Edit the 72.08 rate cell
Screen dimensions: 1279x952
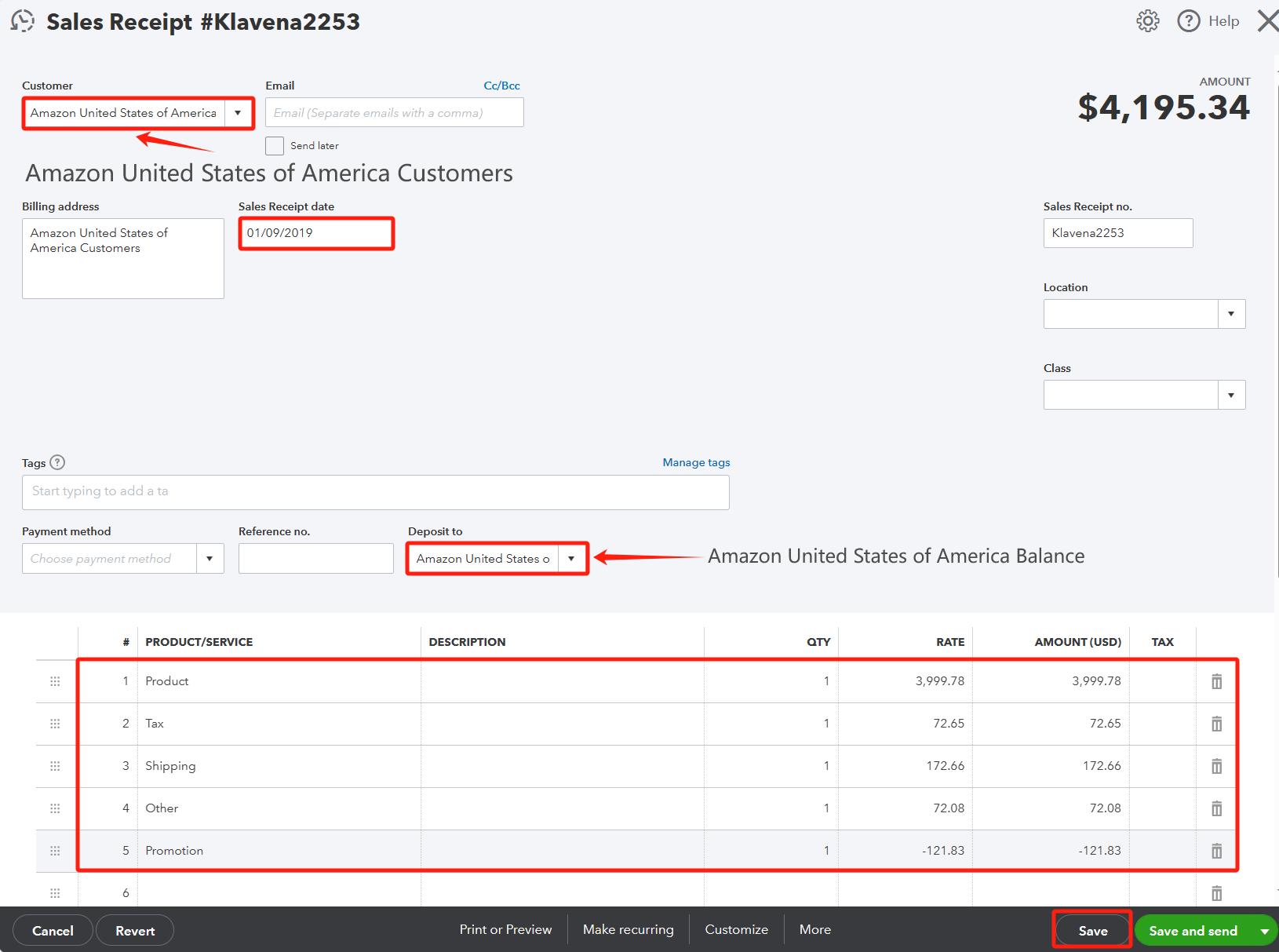(906, 808)
